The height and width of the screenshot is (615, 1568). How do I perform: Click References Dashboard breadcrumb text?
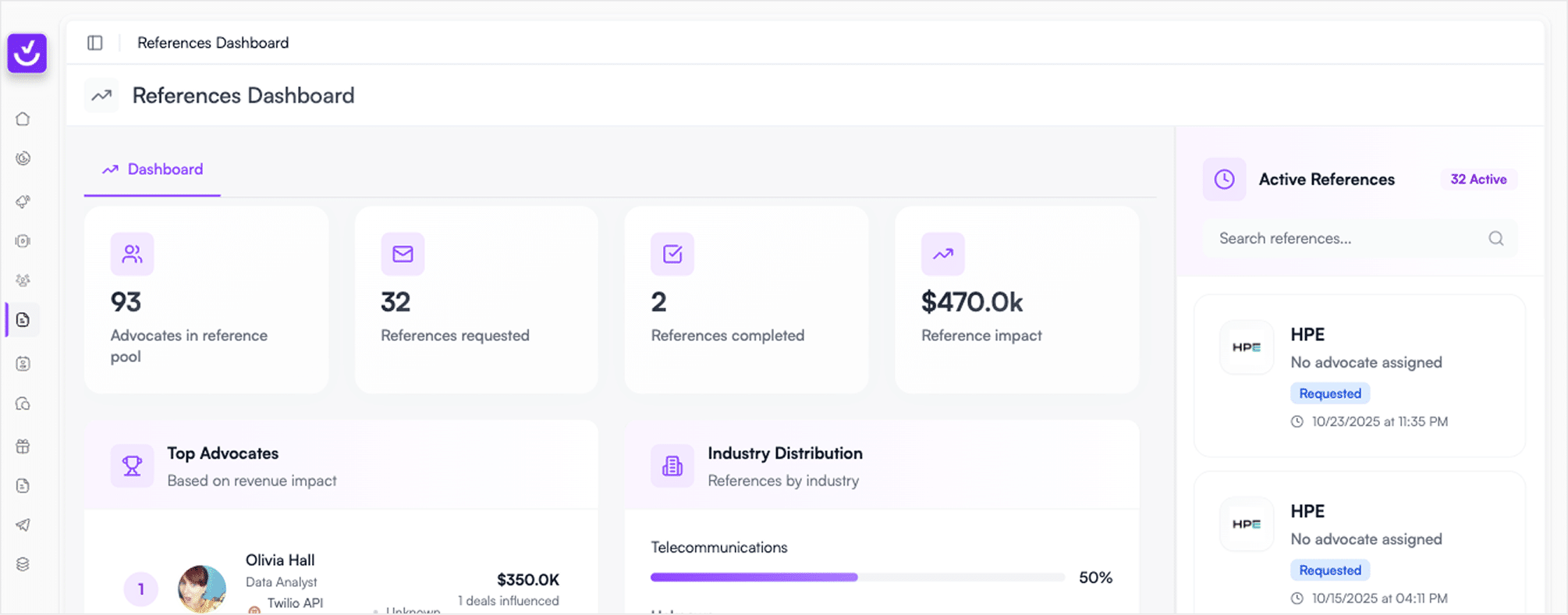[x=213, y=43]
